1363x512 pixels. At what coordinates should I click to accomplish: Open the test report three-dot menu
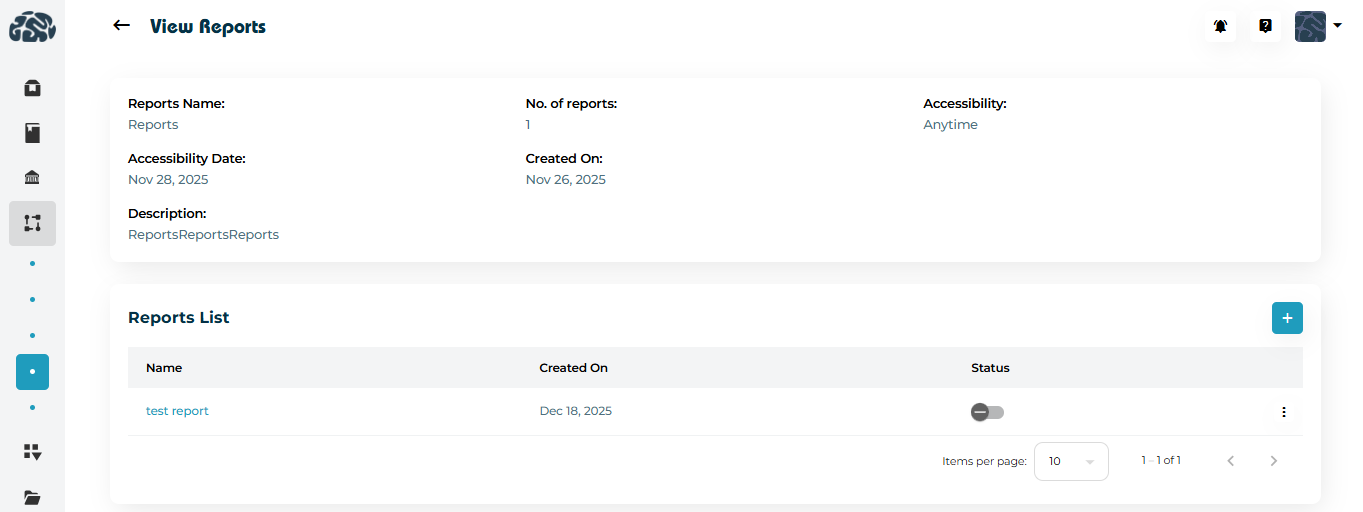point(1284,412)
